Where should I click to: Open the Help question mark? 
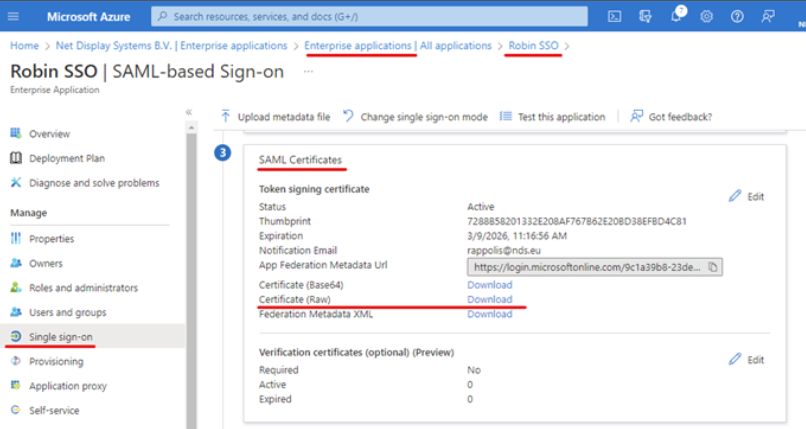pos(737,16)
